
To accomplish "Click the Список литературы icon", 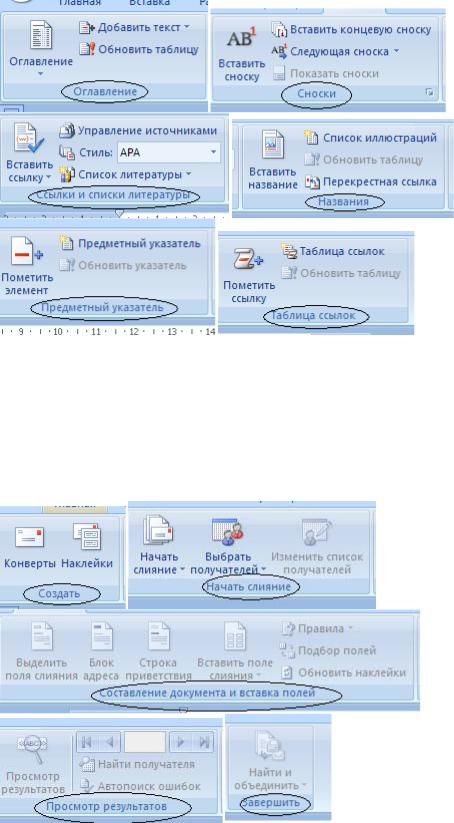I will (67, 174).
